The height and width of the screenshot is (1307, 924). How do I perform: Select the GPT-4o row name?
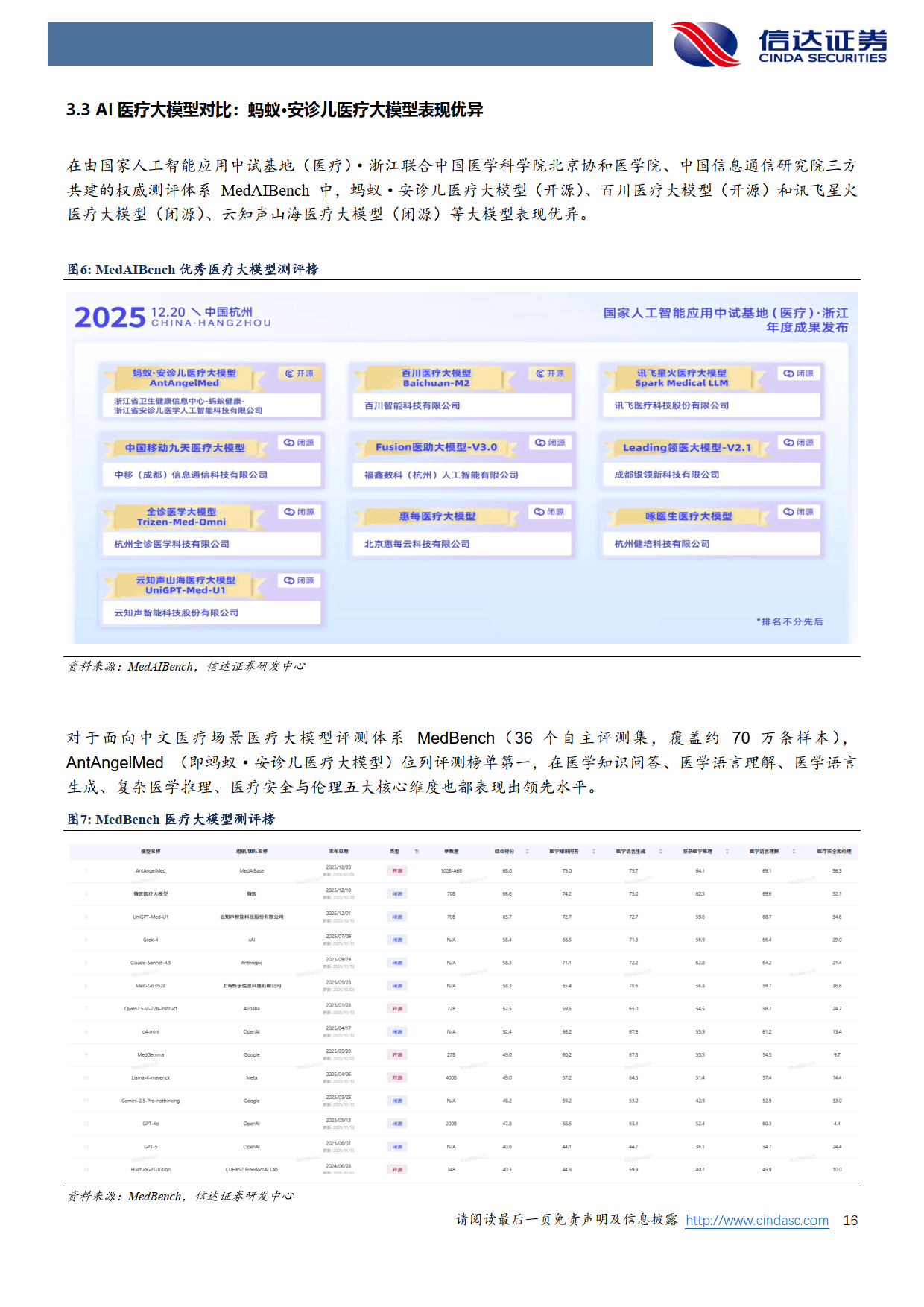pyautogui.click(x=151, y=1124)
